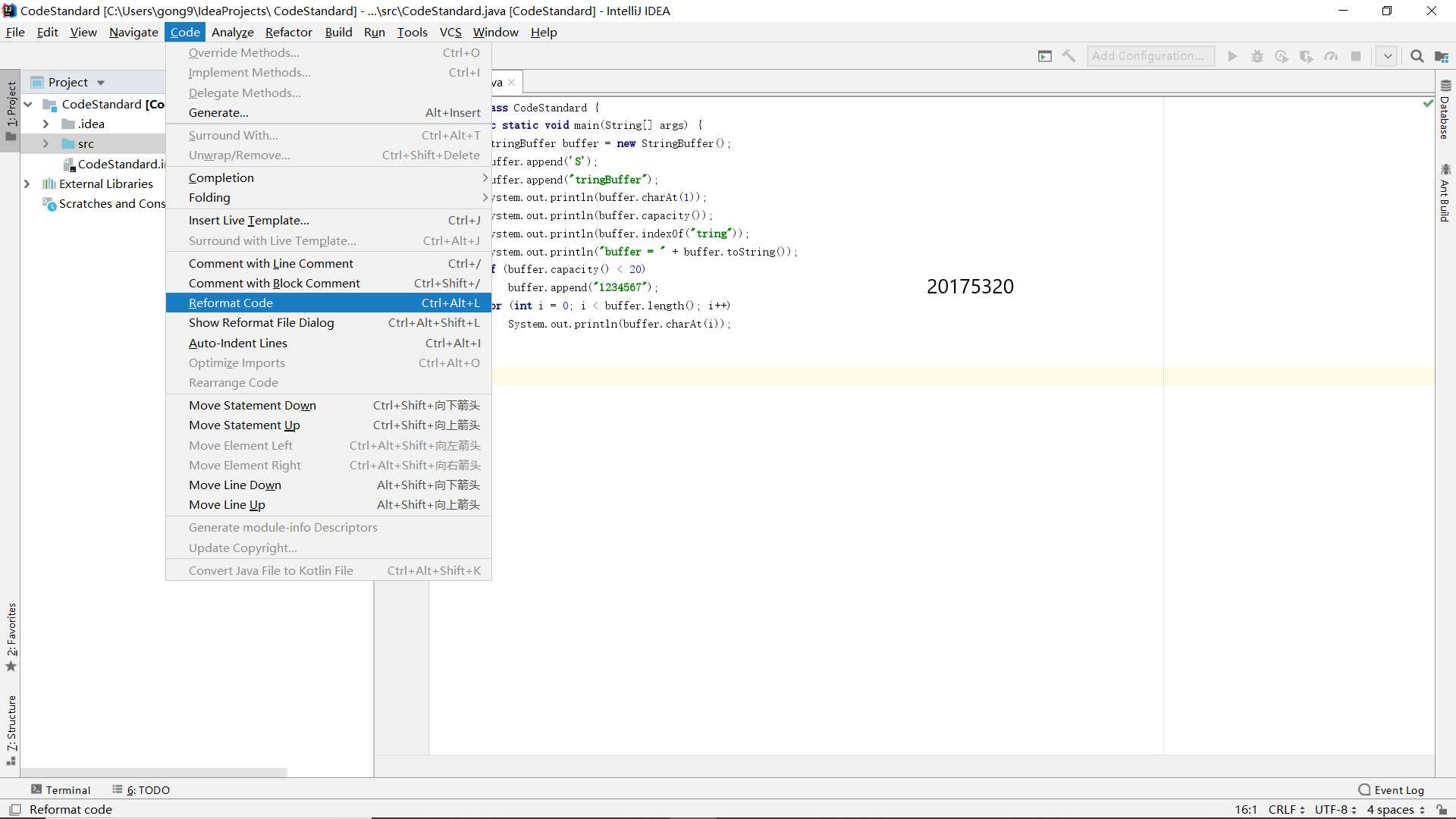The width and height of the screenshot is (1456, 819).
Task: Open the VCS menu
Action: pos(450,32)
